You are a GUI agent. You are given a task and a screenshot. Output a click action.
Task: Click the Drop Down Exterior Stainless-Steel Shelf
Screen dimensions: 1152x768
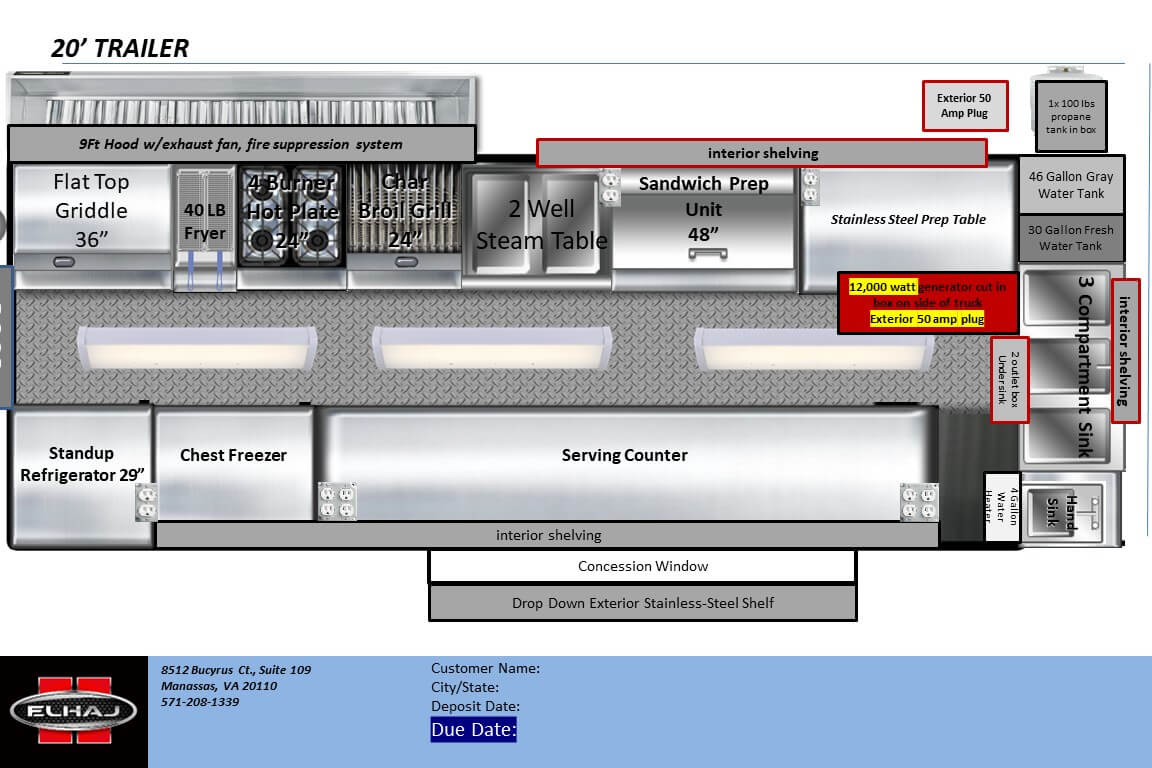[642, 603]
